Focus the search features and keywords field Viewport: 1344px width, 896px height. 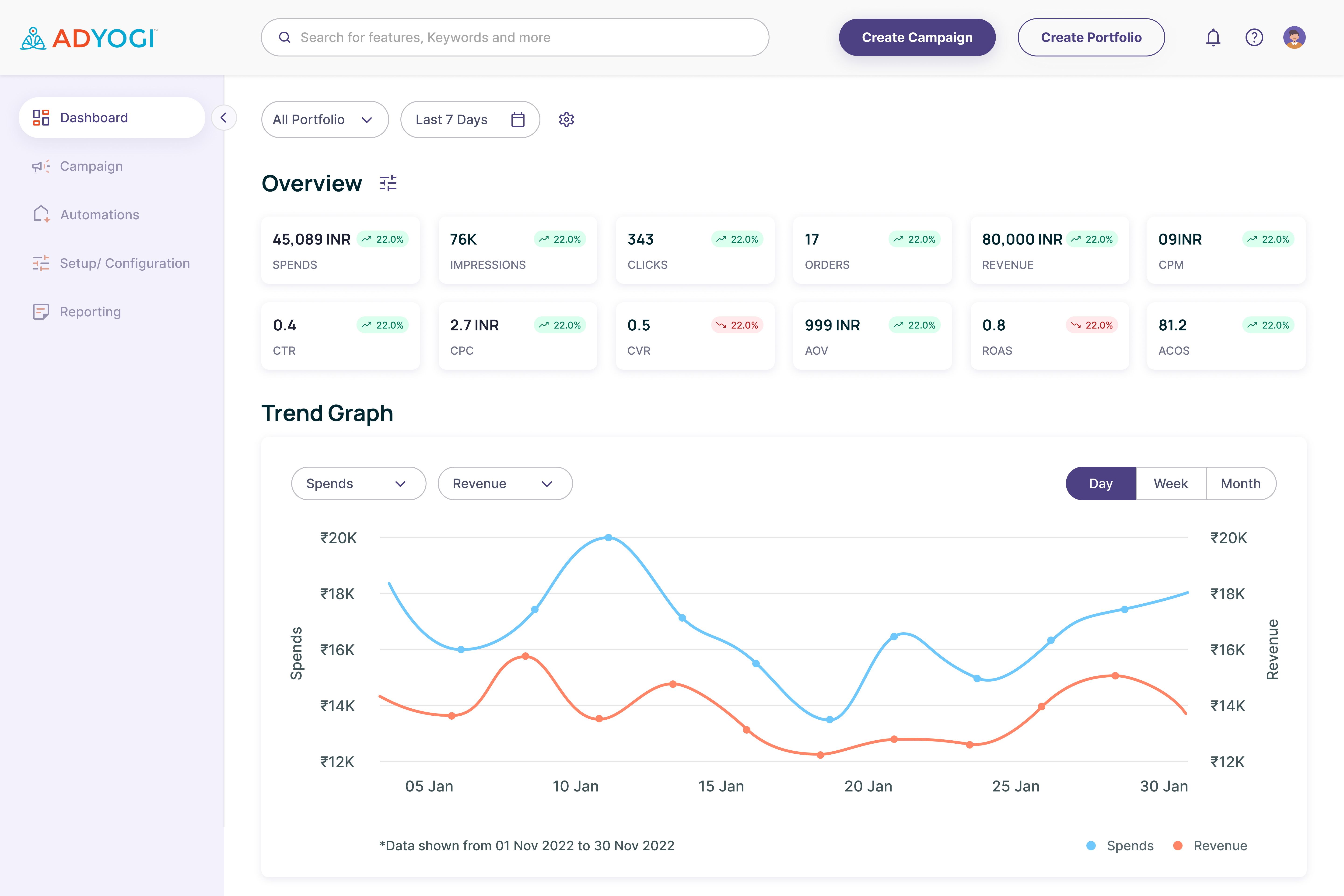515,38
